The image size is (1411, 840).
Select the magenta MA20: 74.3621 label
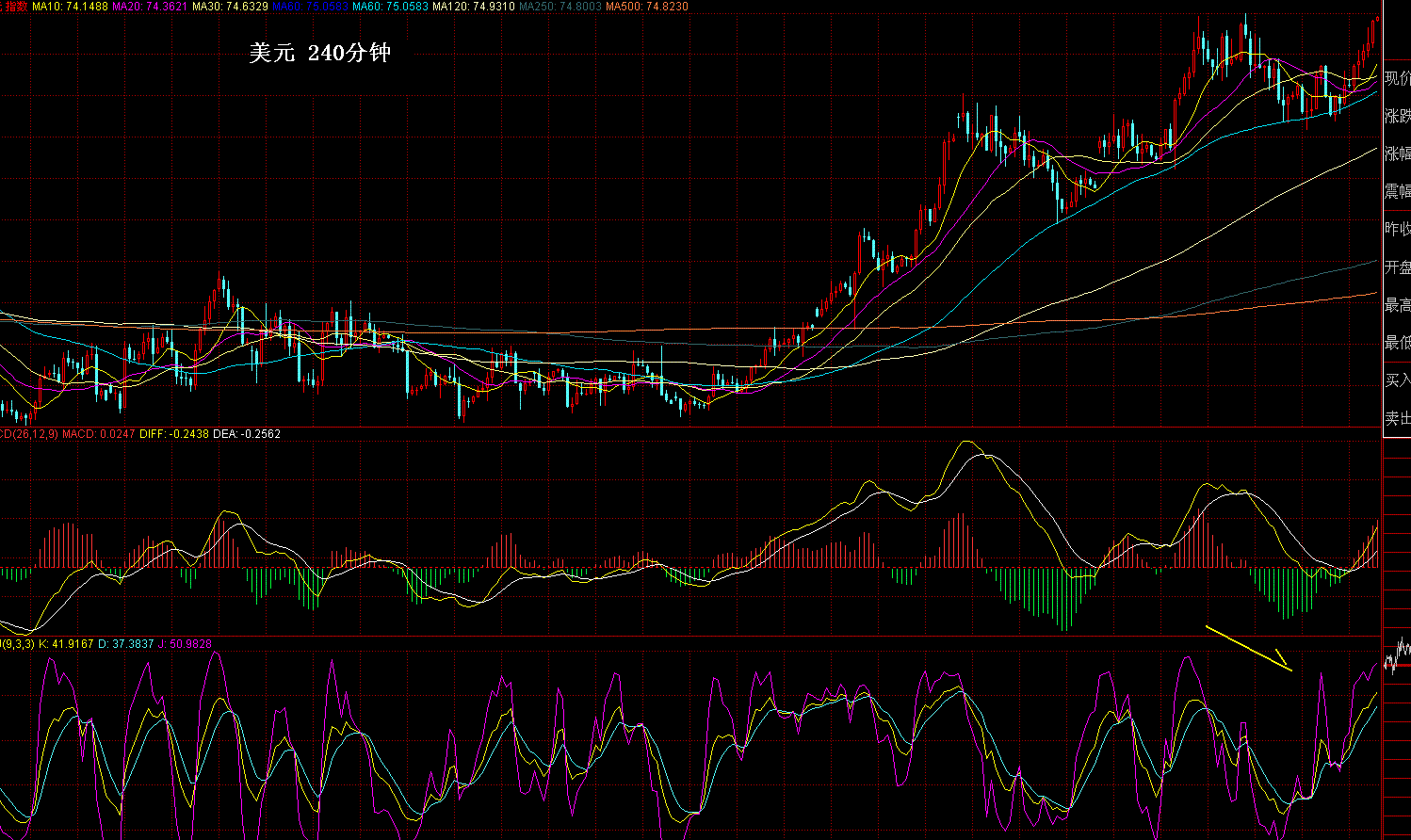pos(150,7)
